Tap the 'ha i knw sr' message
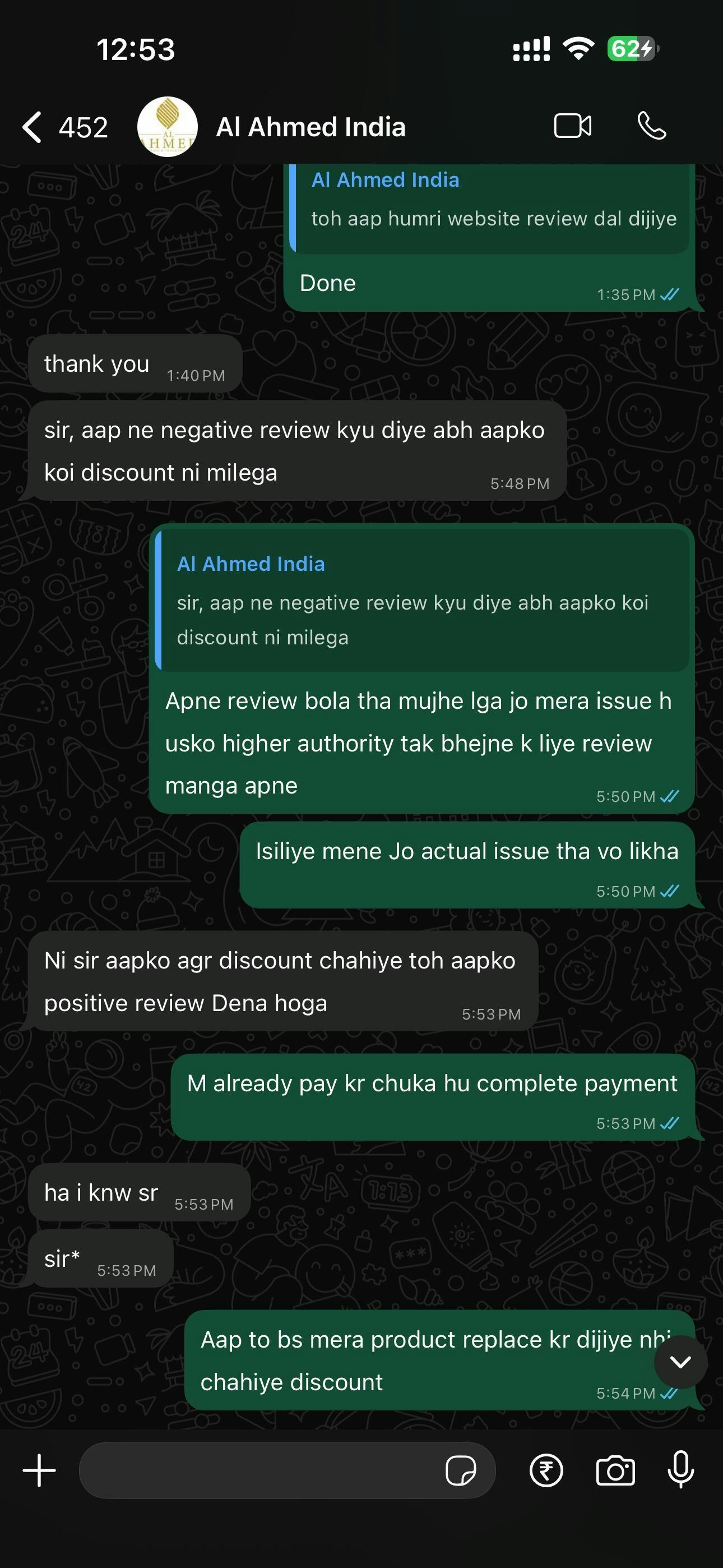This screenshot has width=723, height=1568. click(x=140, y=1192)
